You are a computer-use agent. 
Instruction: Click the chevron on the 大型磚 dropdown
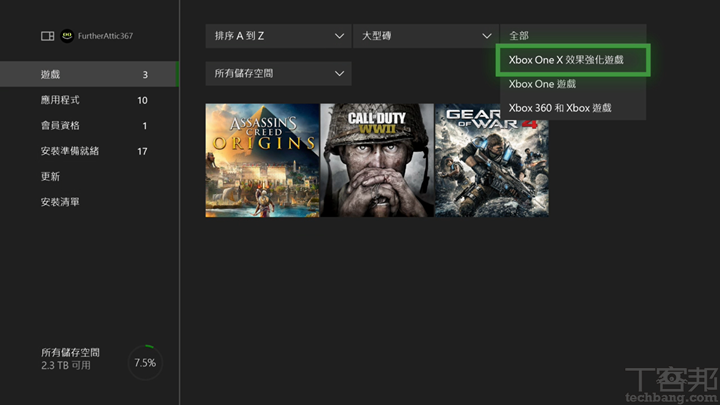[487, 36]
